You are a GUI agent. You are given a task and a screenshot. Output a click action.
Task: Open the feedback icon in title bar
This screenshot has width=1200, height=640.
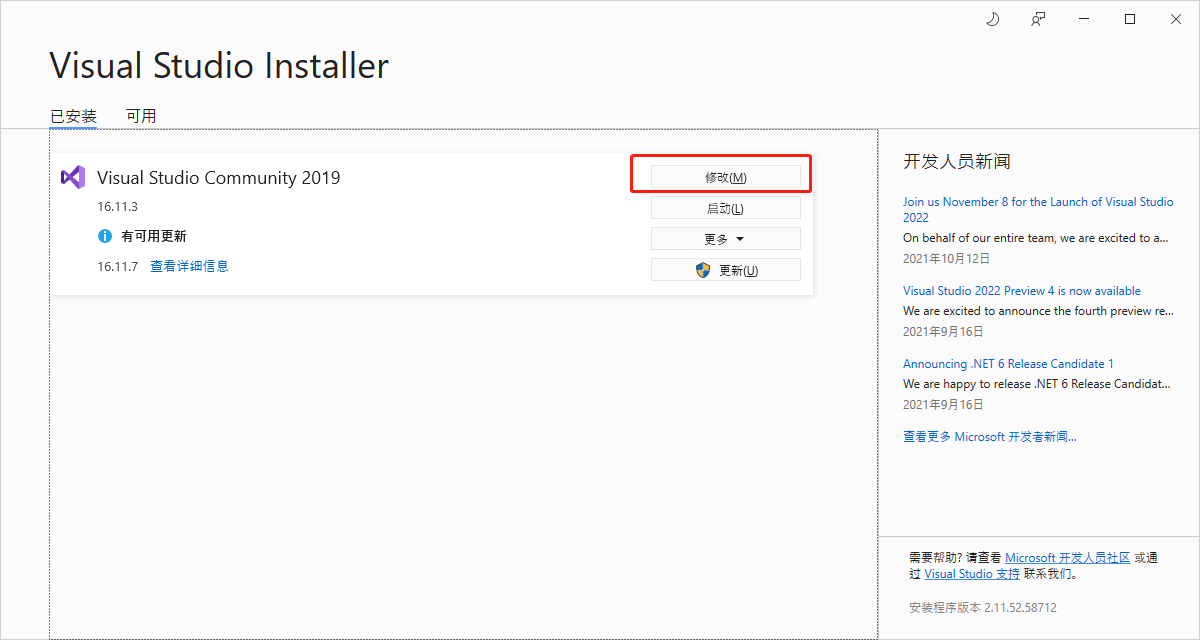pyautogui.click(x=1039, y=19)
